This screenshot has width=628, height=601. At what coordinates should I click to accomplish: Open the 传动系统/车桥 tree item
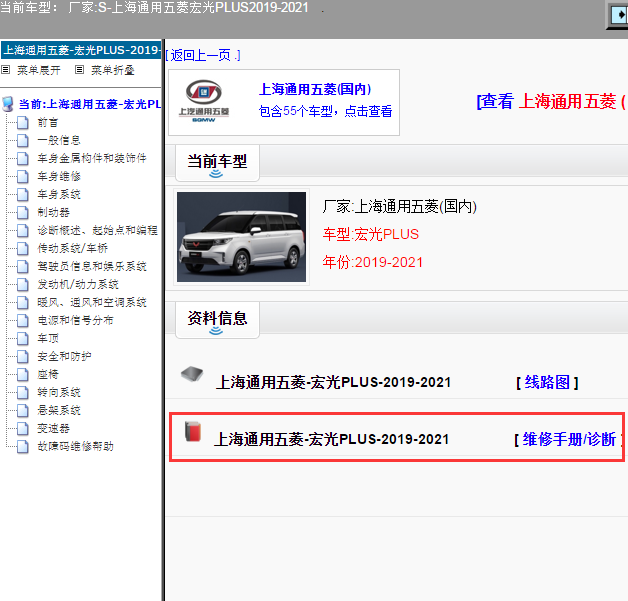[x=72, y=248]
